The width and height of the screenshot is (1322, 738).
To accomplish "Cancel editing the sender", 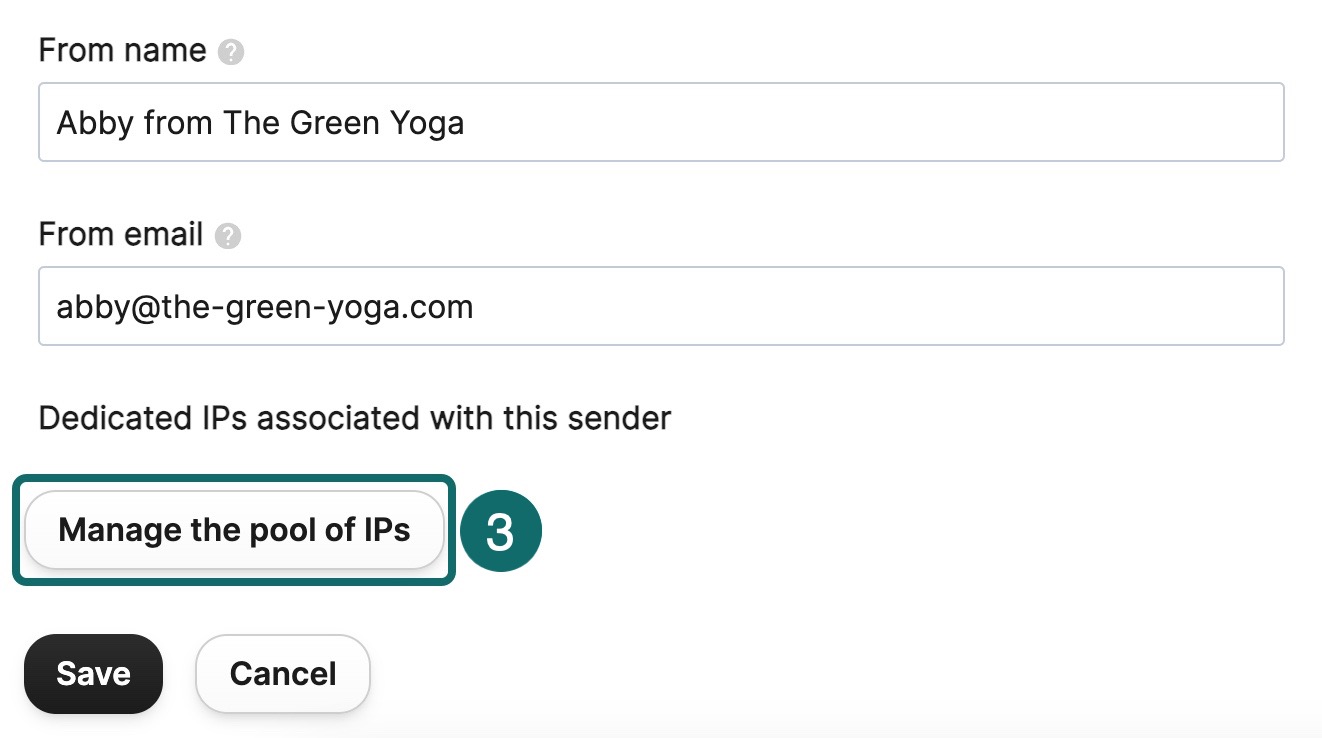I will (283, 674).
